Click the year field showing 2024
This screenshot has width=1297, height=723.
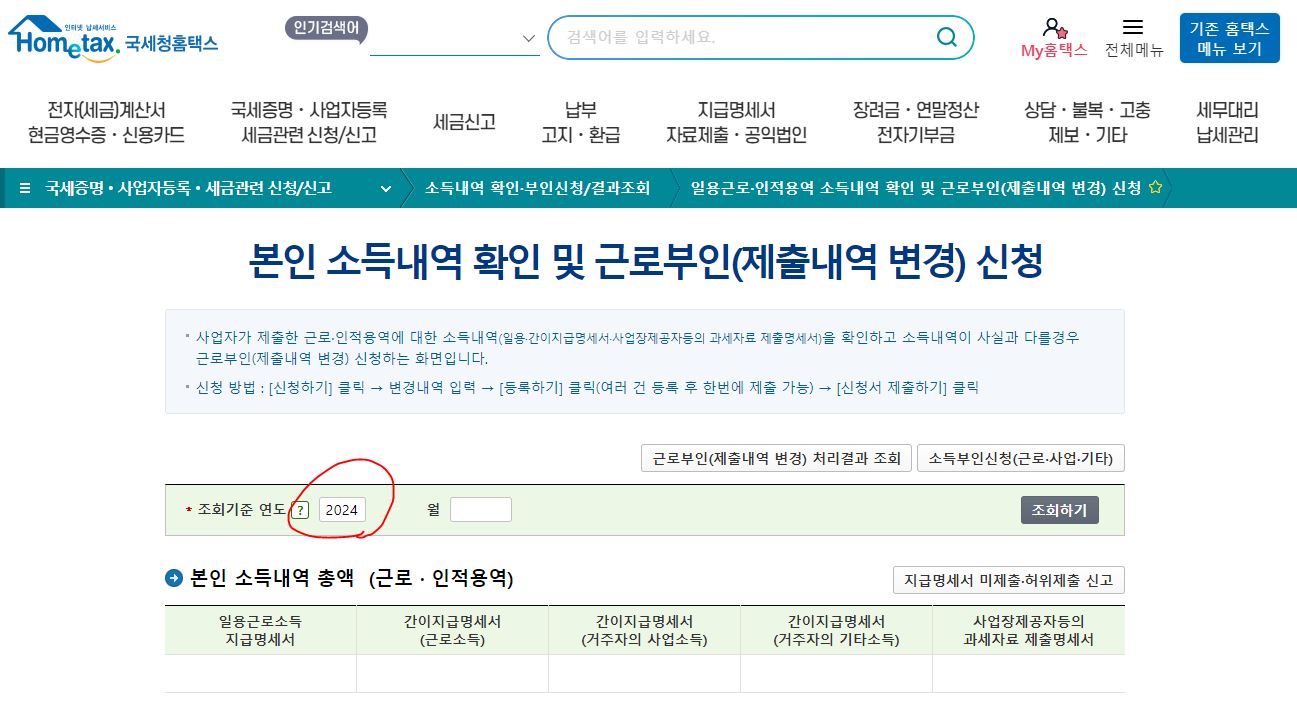click(342, 510)
